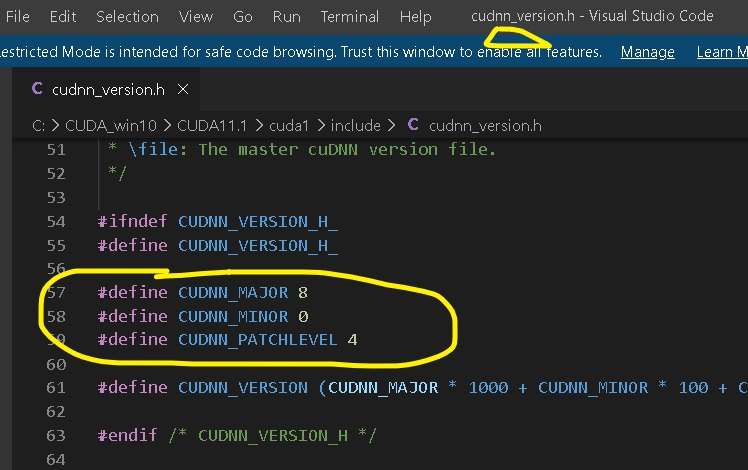Open the Run menu
748x470 pixels.
[287, 17]
